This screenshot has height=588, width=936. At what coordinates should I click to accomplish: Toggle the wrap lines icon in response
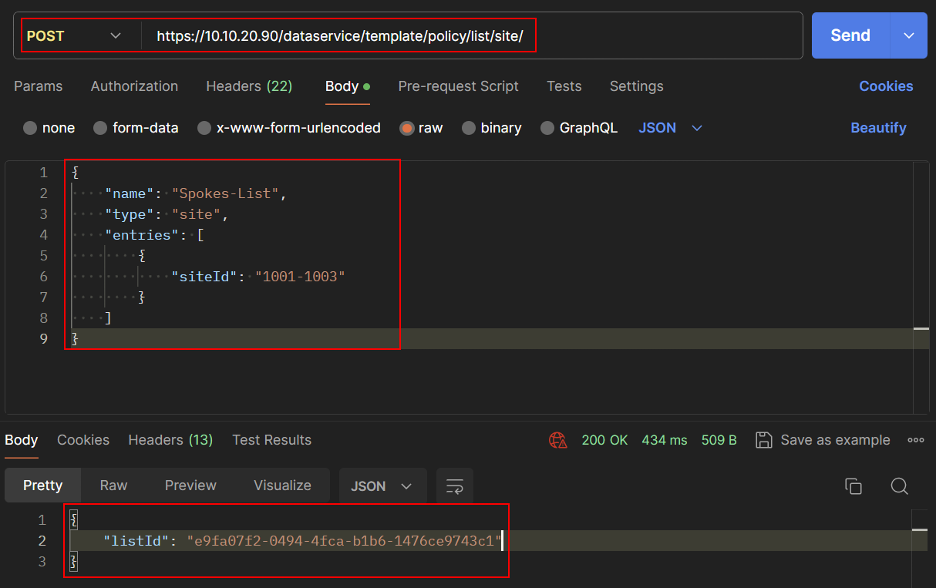pyautogui.click(x=455, y=486)
